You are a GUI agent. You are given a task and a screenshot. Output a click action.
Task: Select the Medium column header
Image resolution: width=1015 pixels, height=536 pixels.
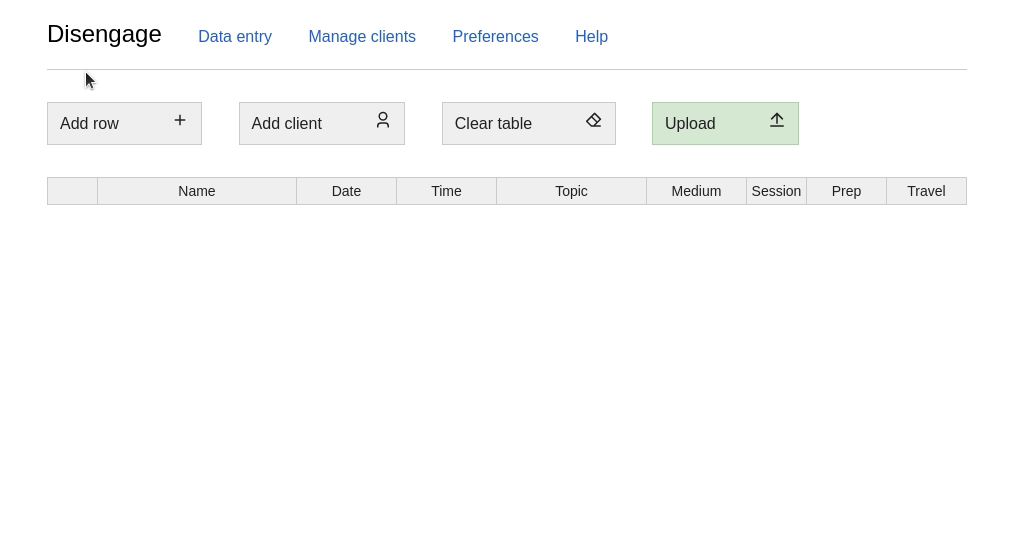[x=696, y=191]
